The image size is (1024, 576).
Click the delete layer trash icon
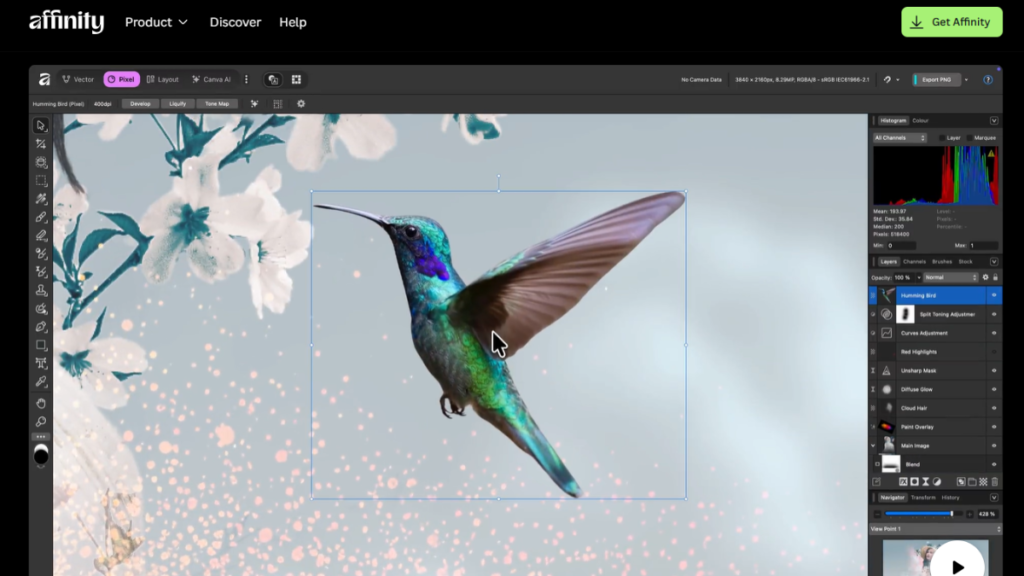click(994, 482)
